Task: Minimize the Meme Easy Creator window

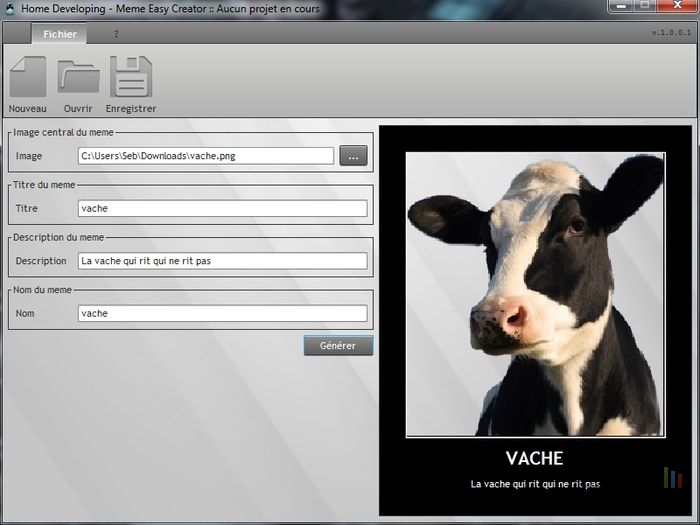Action: (x=621, y=6)
